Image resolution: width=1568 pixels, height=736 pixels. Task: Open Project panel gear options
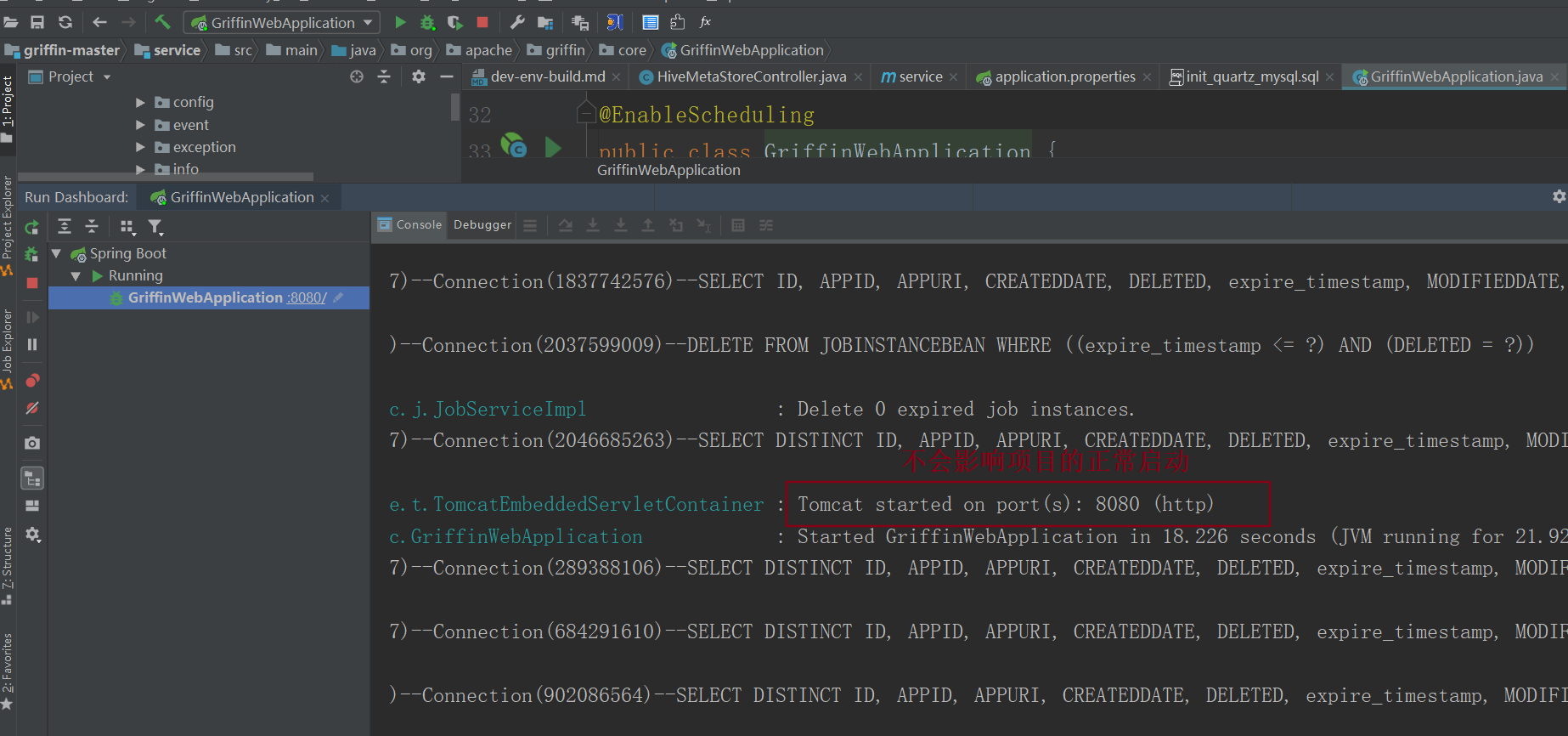coord(418,76)
